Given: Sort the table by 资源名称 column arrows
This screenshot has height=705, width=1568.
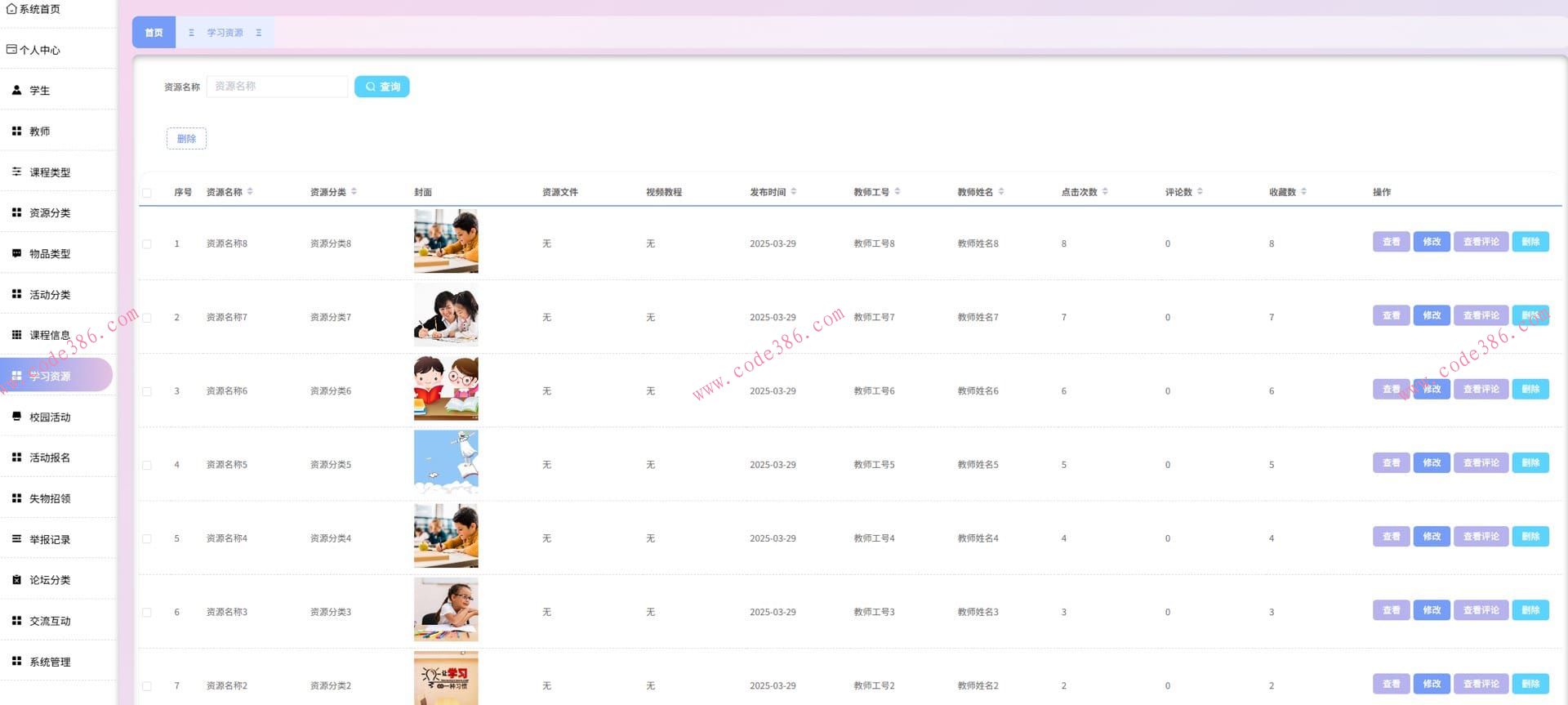Looking at the screenshot, I should tap(250, 192).
